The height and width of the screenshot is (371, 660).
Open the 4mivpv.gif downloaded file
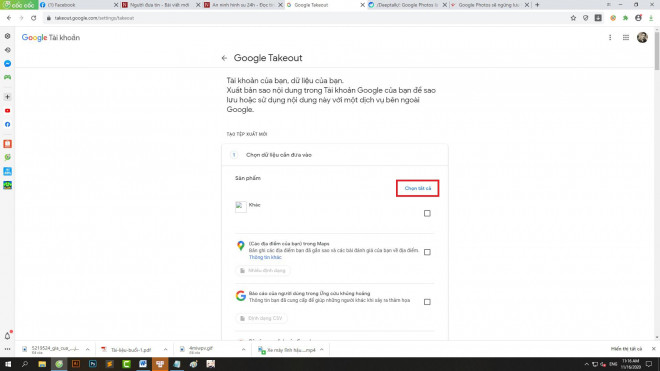point(206,350)
